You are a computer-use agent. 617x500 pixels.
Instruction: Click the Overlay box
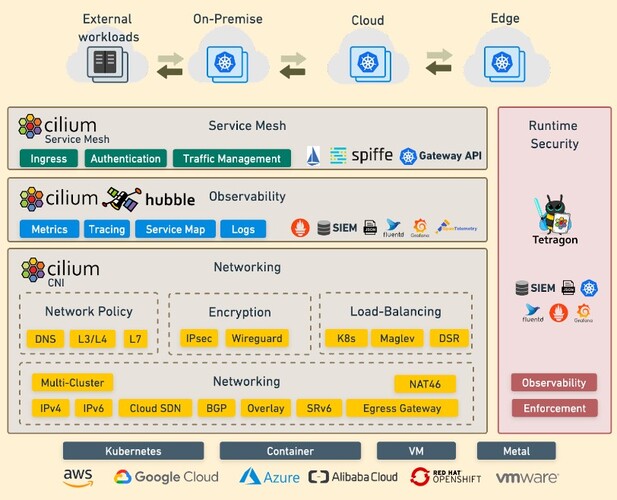point(266,408)
